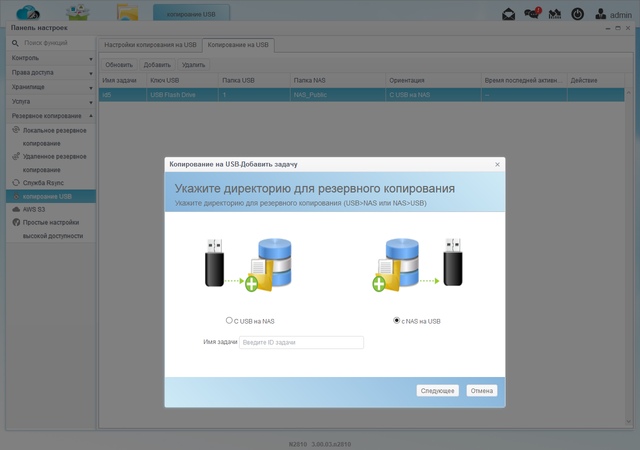Click the Поиск функций search field
This screenshot has height=450, width=640.
tap(57, 43)
